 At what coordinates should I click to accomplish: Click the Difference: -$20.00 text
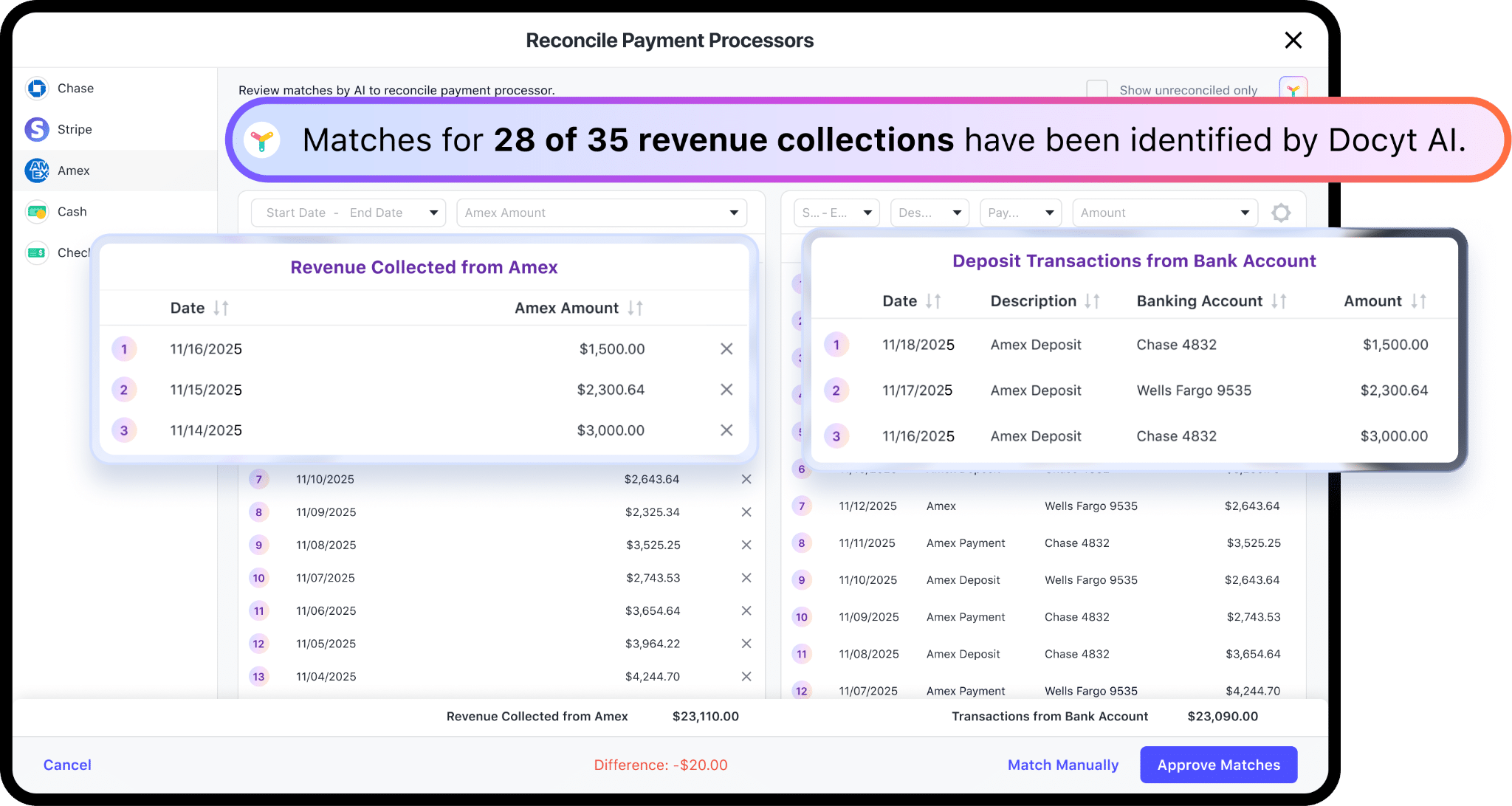[x=661, y=765]
